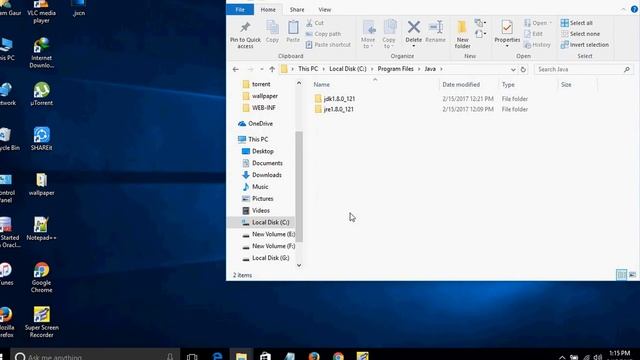The image size is (640, 360).
Task: Click the Delete X icon
Action: (x=413, y=27)
